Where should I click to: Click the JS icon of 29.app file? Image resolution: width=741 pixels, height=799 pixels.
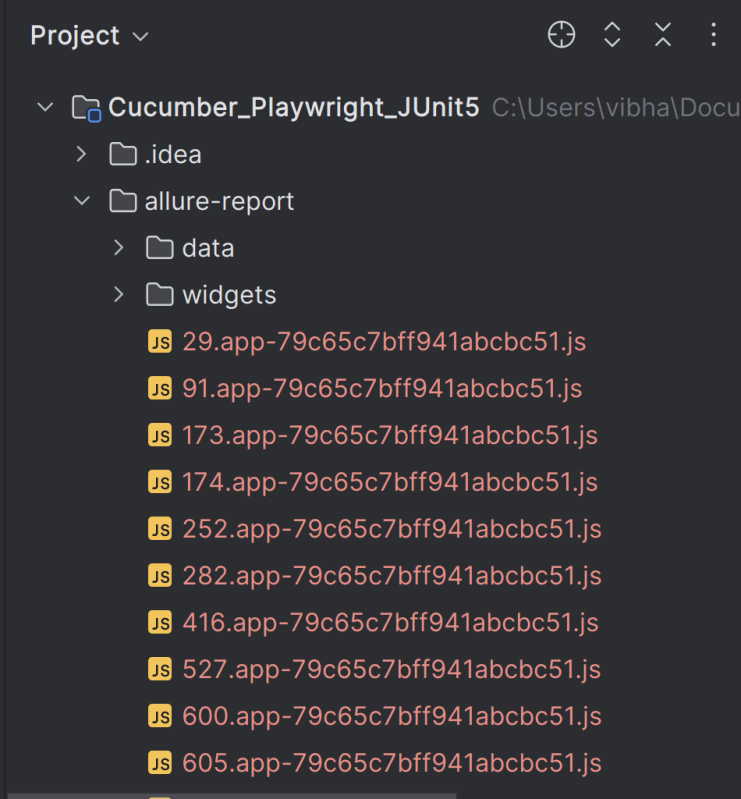coord(160,342)
